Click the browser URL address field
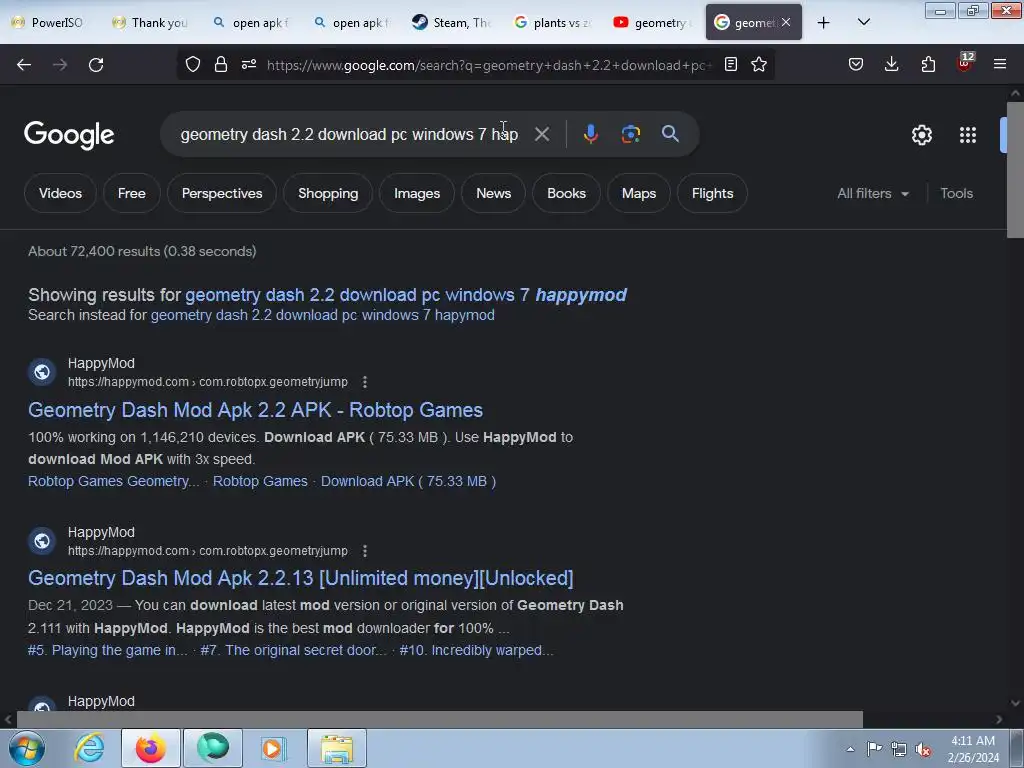This screenshot has width=1024, height=768. [488, 65]
